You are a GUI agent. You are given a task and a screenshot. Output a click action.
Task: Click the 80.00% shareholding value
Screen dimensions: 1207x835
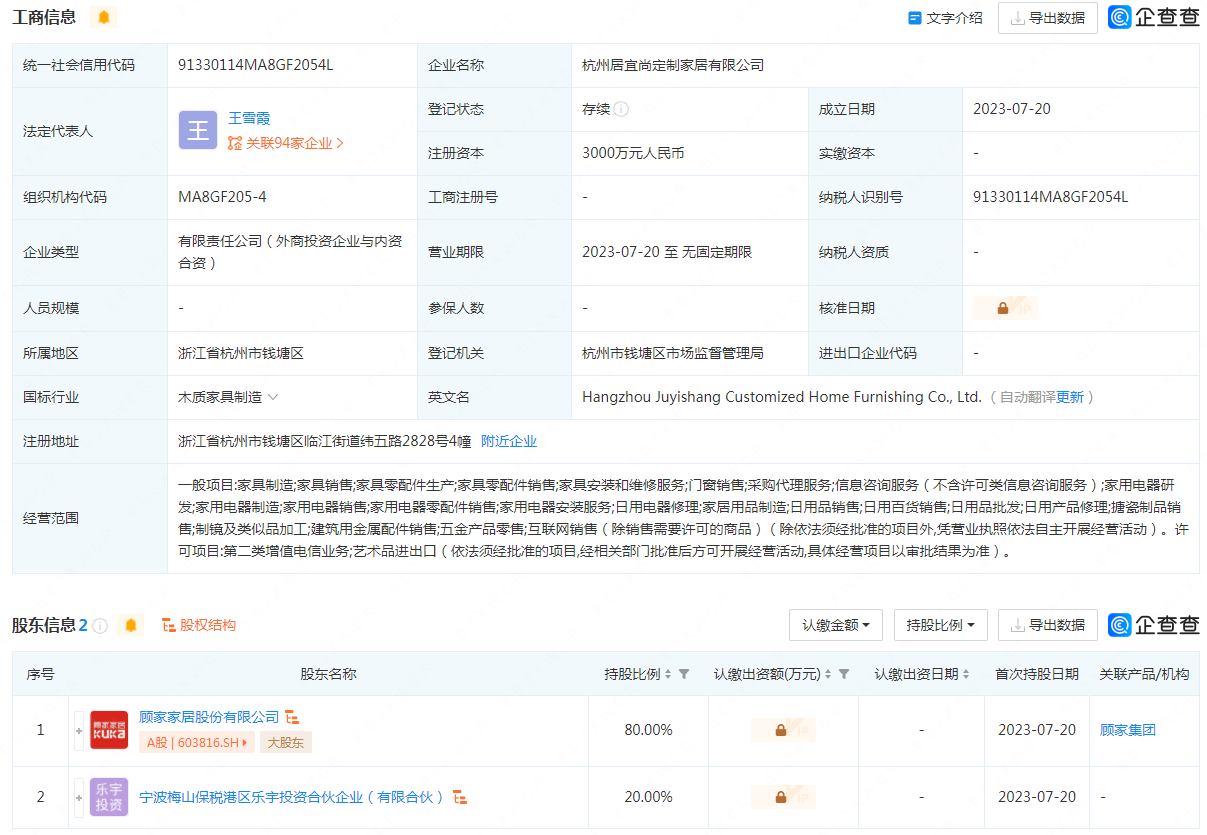[x=648, y=730]
